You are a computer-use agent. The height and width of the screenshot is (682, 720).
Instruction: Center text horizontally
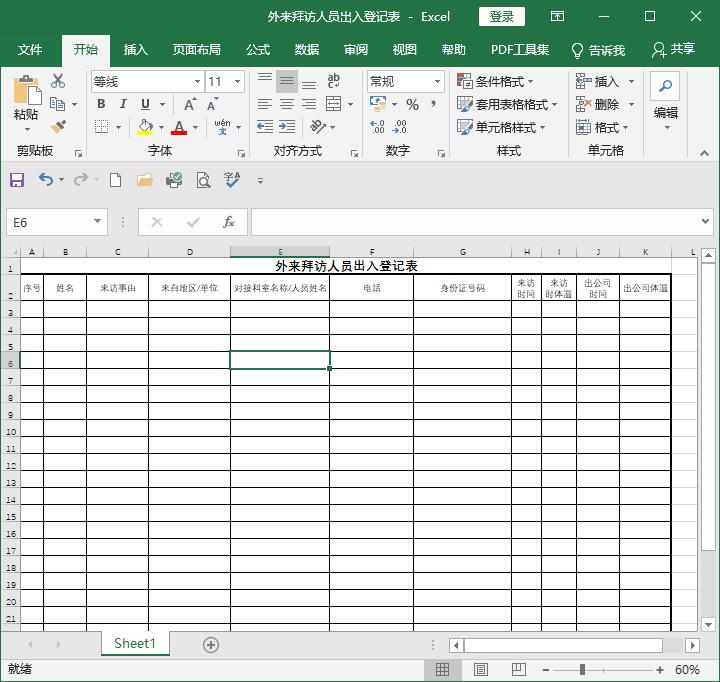[x=287, y=104]
